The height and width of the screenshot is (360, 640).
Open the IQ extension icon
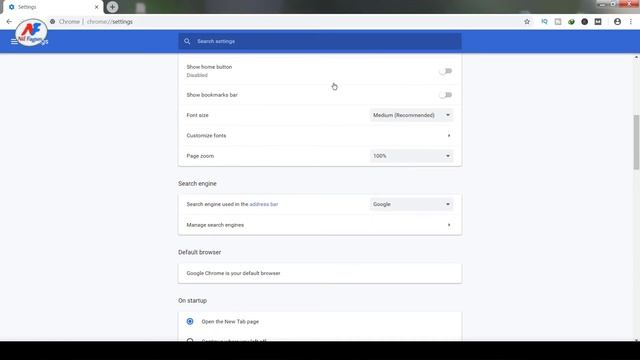pyautogui.click(x=544, y=22)
